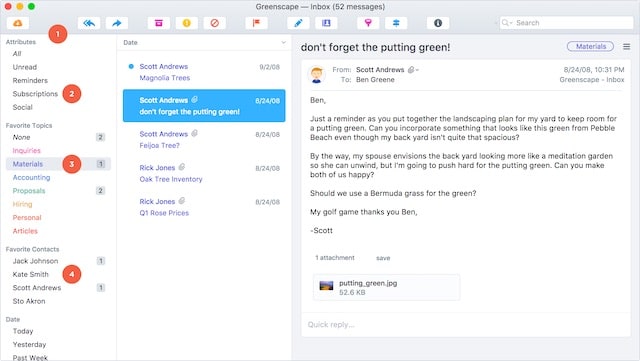Select the Inquiries topic
Image resolution: width=640 pixels, height=361 pixels.
[x=27, y=151]
